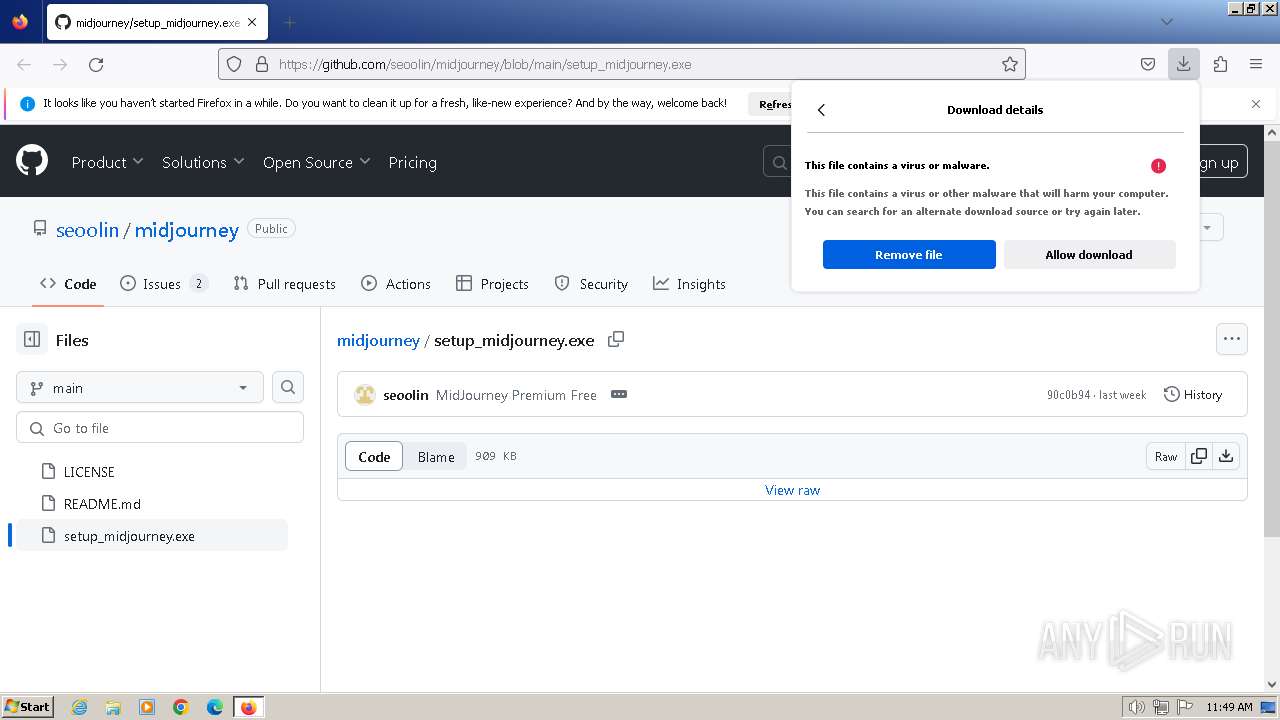This screenshot has width=1280, height=720.
Task: Open seoolin owner link
Action: [x=87, y=230]
